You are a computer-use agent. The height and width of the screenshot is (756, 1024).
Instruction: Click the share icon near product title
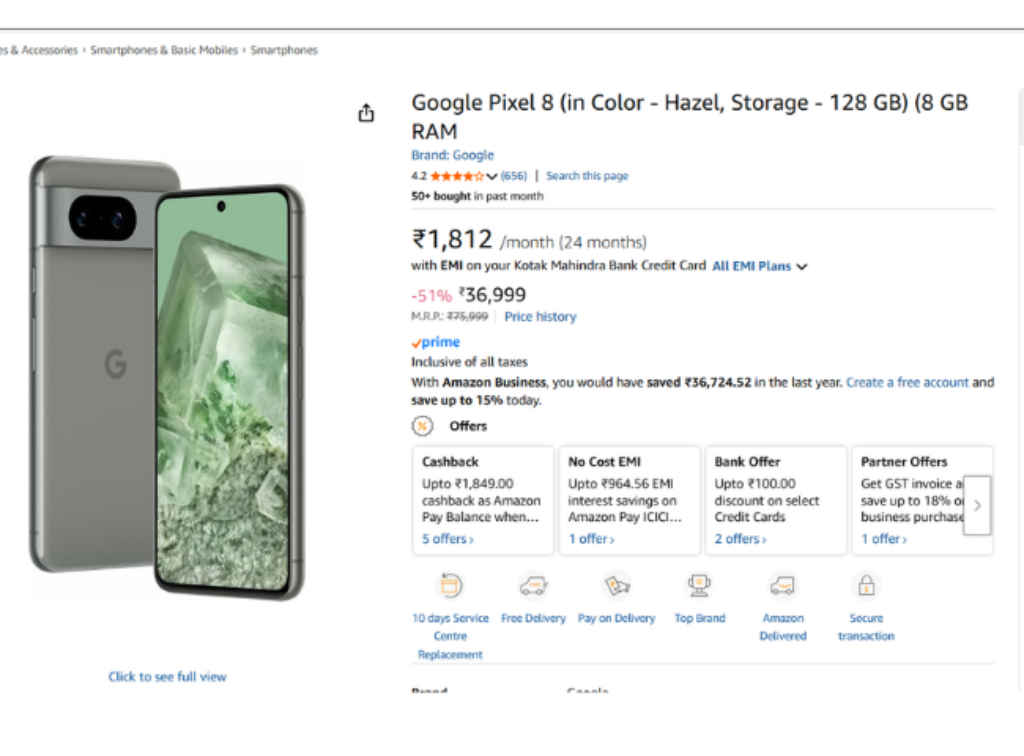[366, 112]
